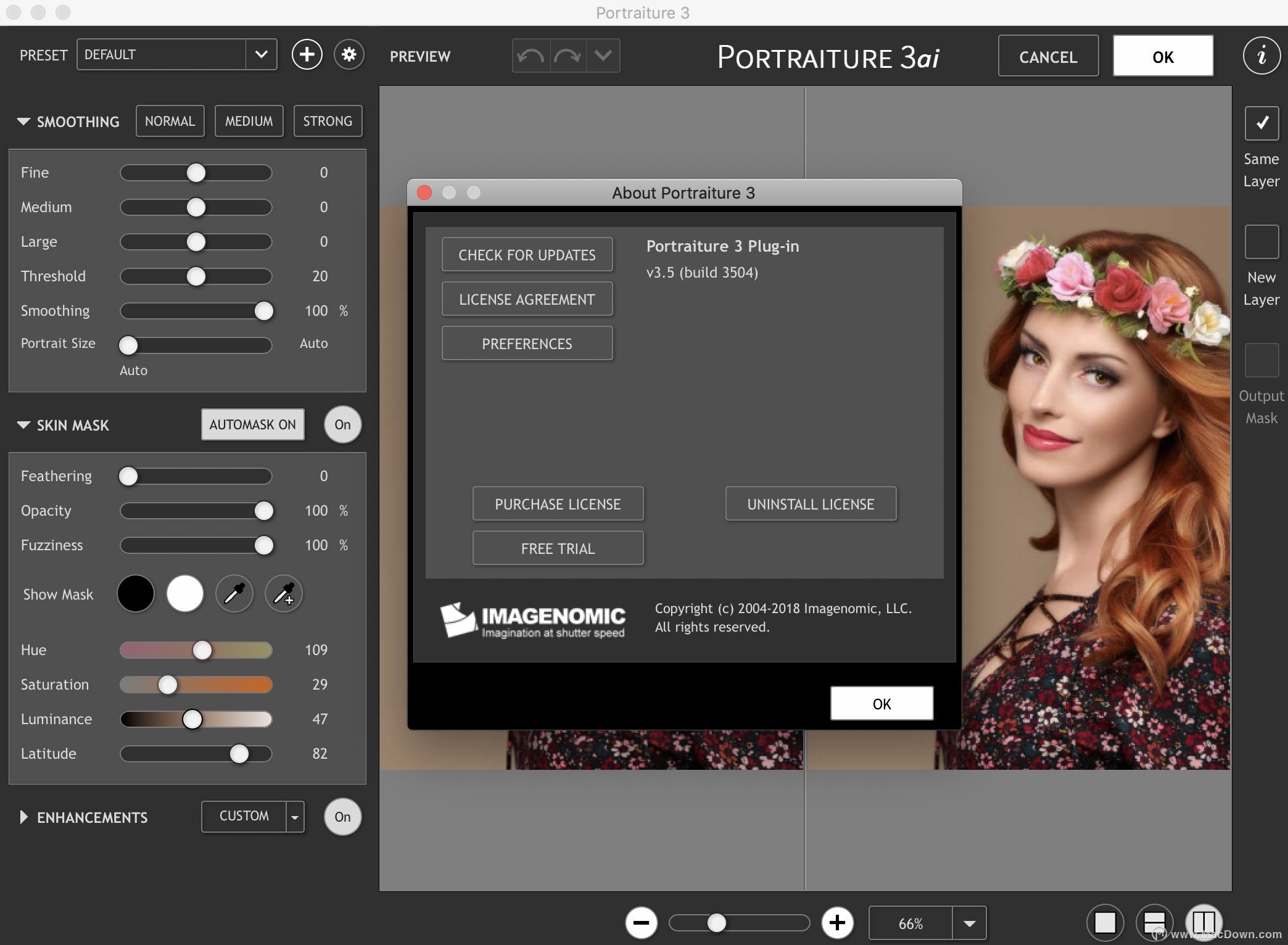Select NORMAL smoothing preset
This screenshot has width=1288, height=945.
coord(170,121)
